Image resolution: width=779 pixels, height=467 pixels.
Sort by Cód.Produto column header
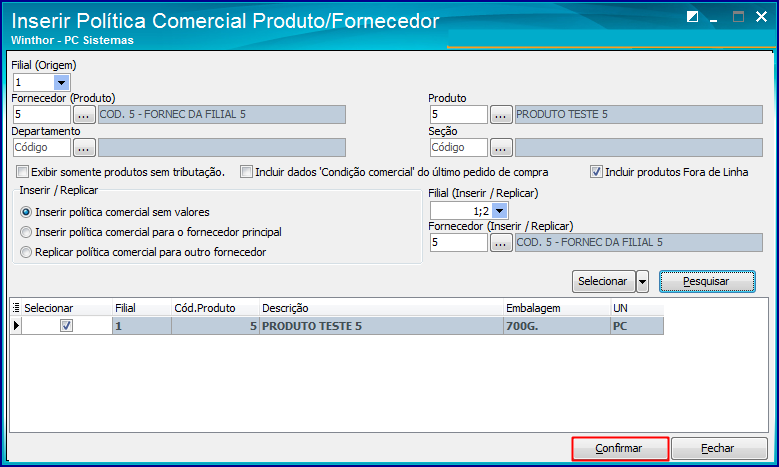coord(216,308)
